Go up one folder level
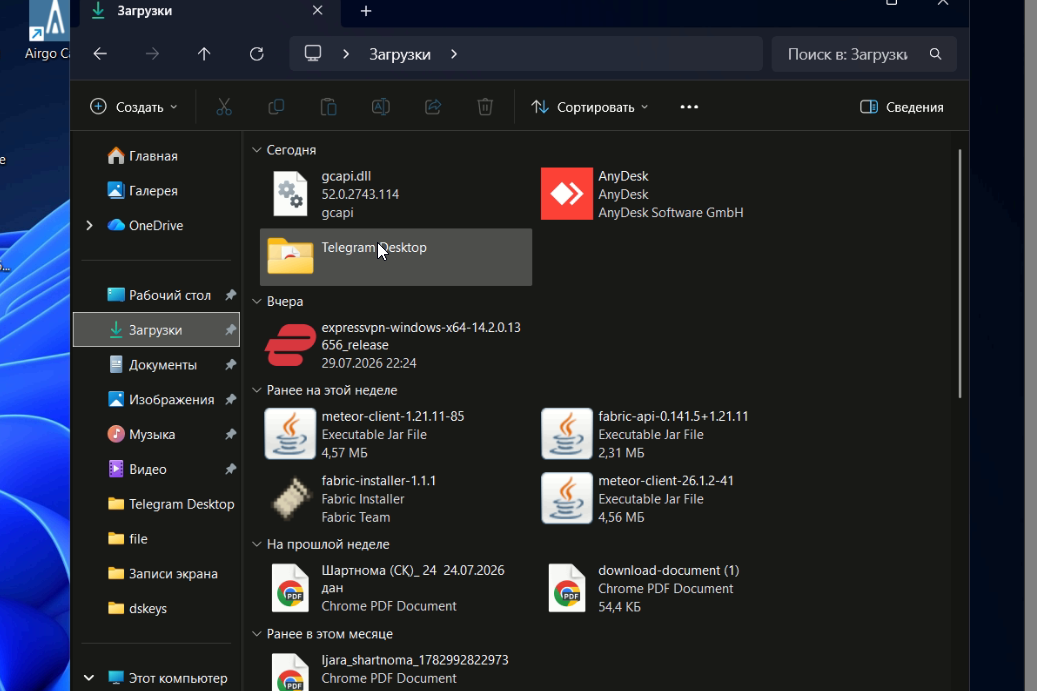Viewport: 1037px width, 691px height. tap(204, 54)
